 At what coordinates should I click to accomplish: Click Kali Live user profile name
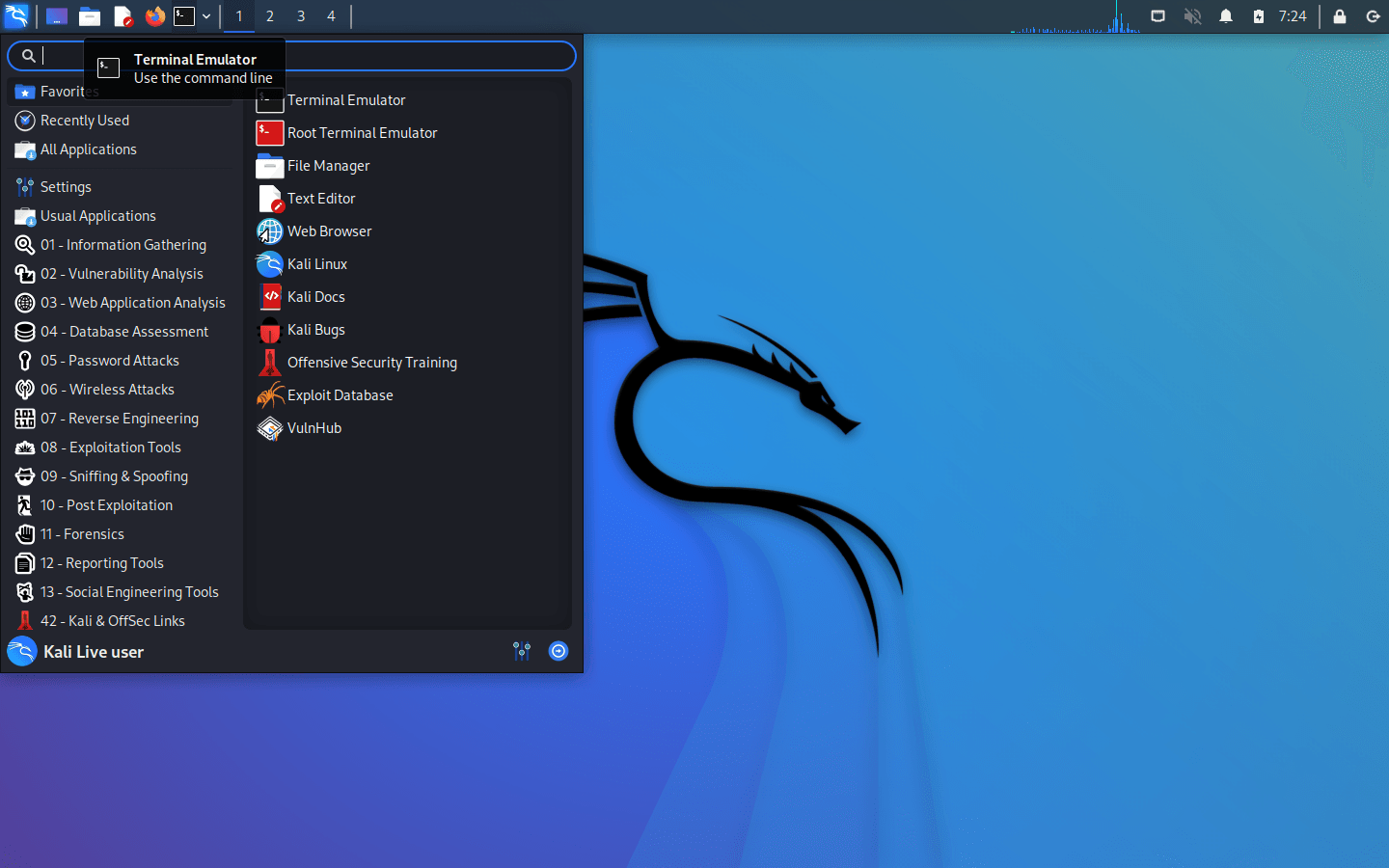pos(94,652)
